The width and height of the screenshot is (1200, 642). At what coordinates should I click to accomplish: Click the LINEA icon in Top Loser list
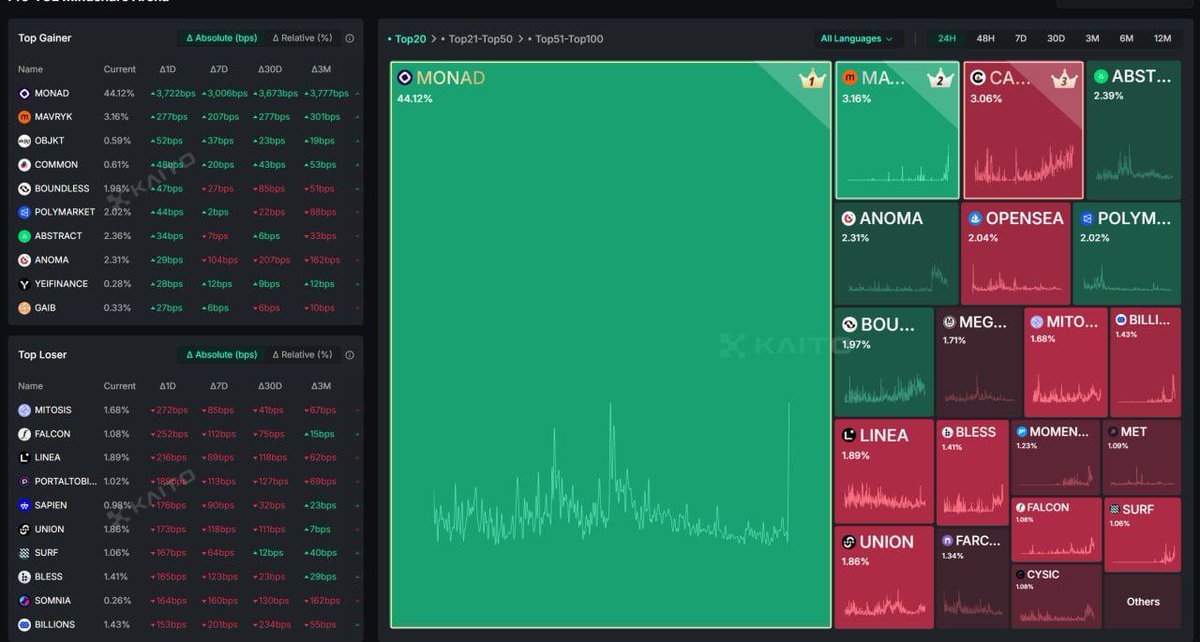click(x=25, y=457)
